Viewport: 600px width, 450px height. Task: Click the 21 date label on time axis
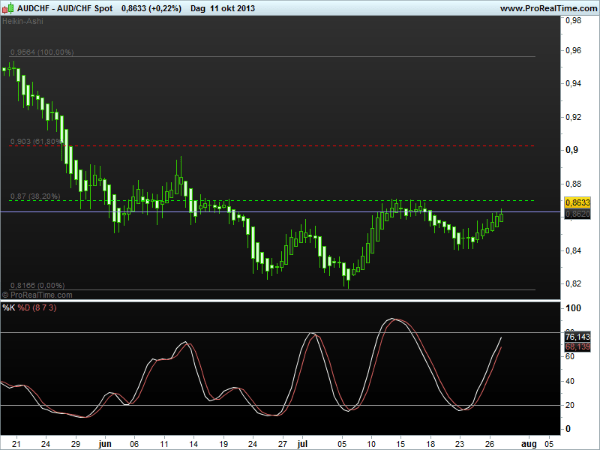[16, 444]
